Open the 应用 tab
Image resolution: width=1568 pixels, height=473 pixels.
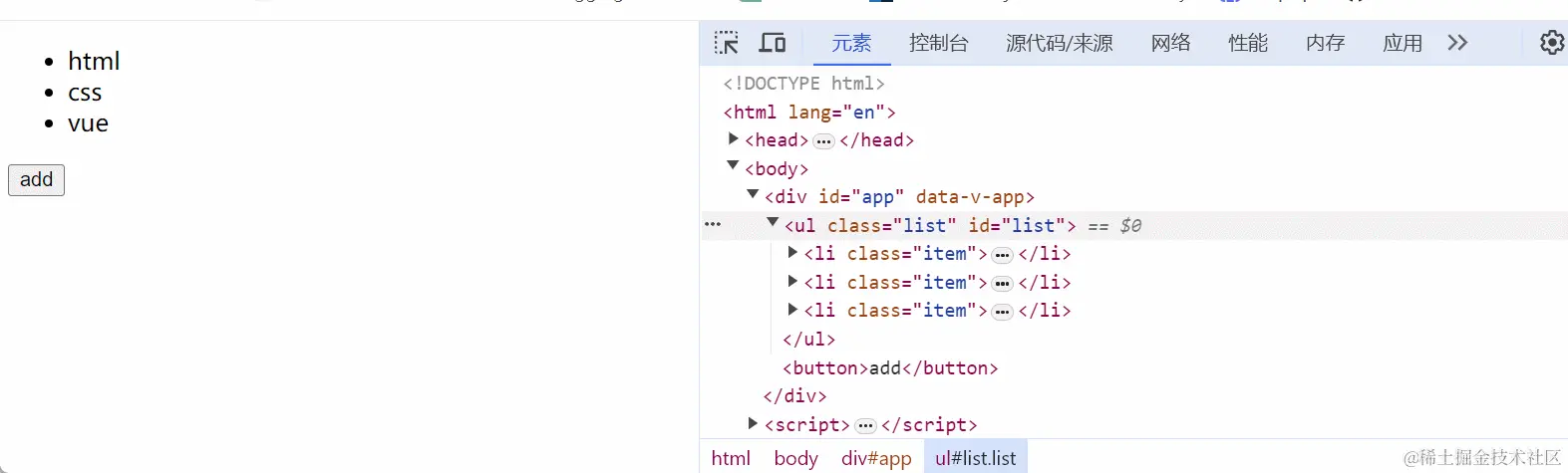point(1403,43)
